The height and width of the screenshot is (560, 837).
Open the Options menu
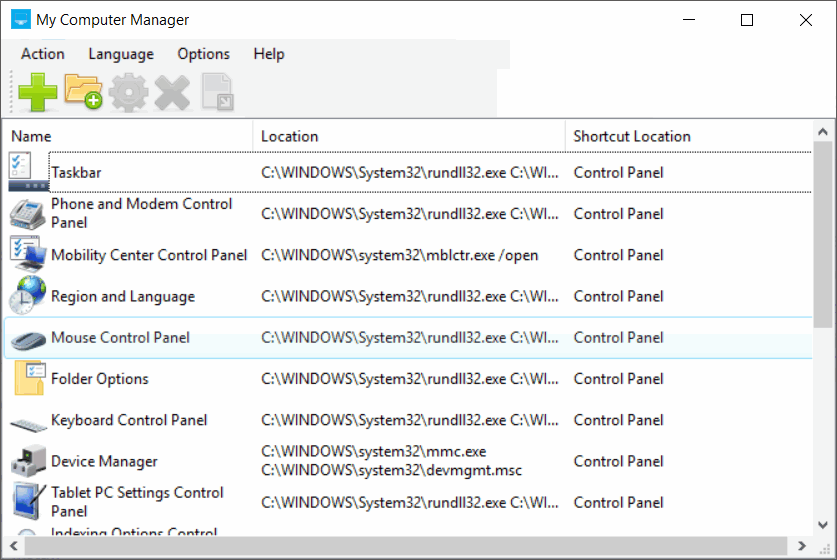(x=204, y=54)
